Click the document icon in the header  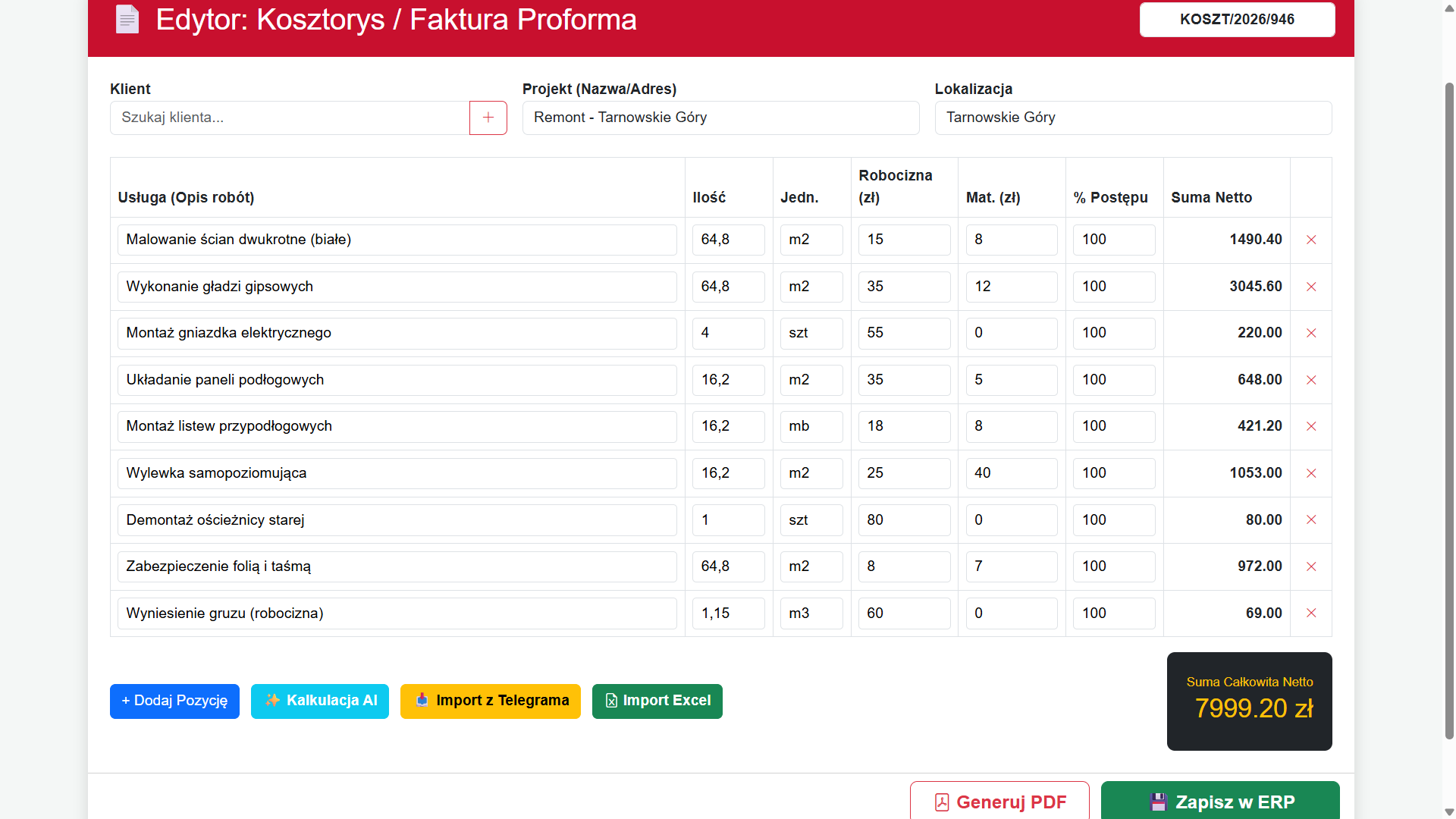[127, 19]
